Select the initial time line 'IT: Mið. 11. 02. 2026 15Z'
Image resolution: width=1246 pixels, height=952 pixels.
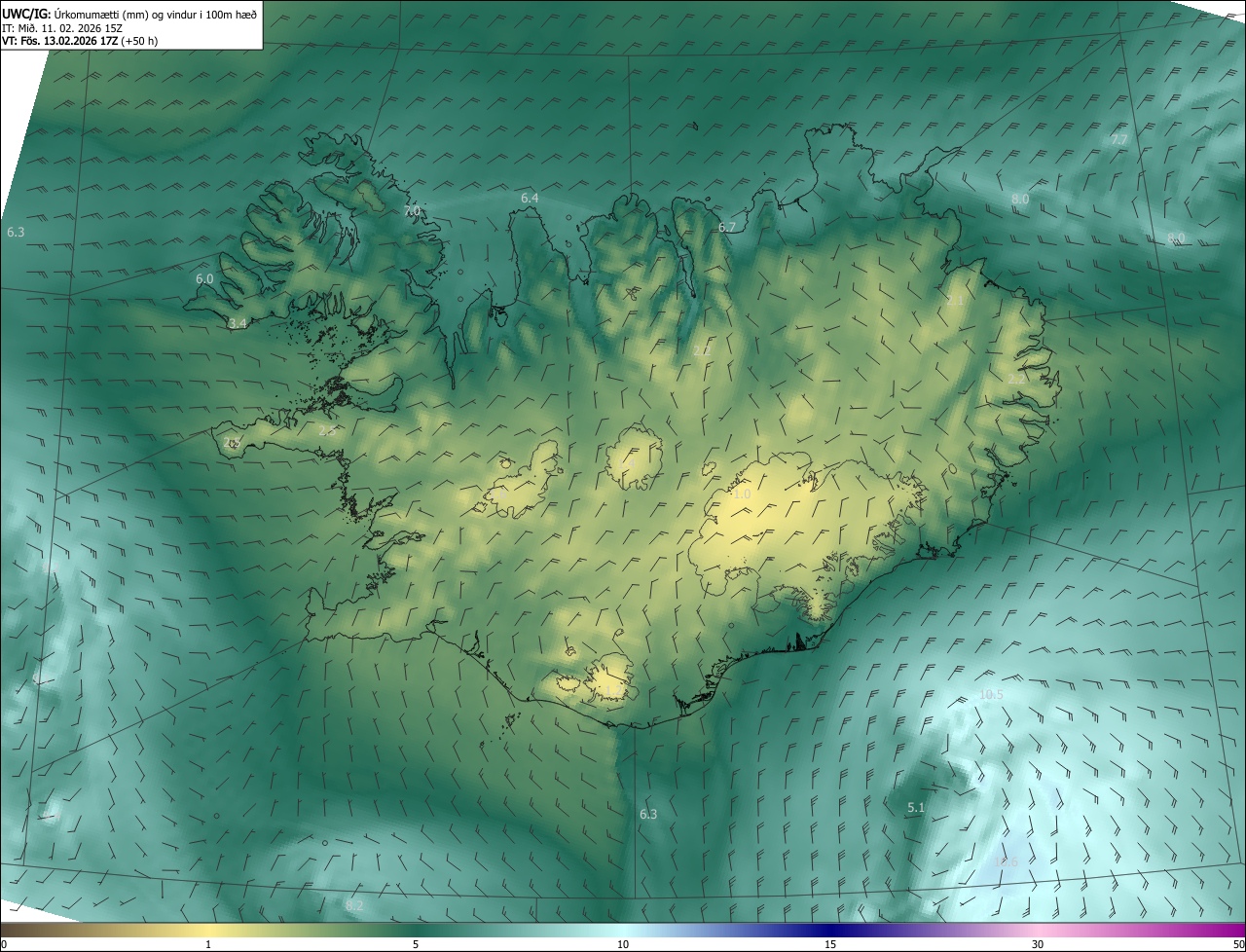click(x=61, y=27)
